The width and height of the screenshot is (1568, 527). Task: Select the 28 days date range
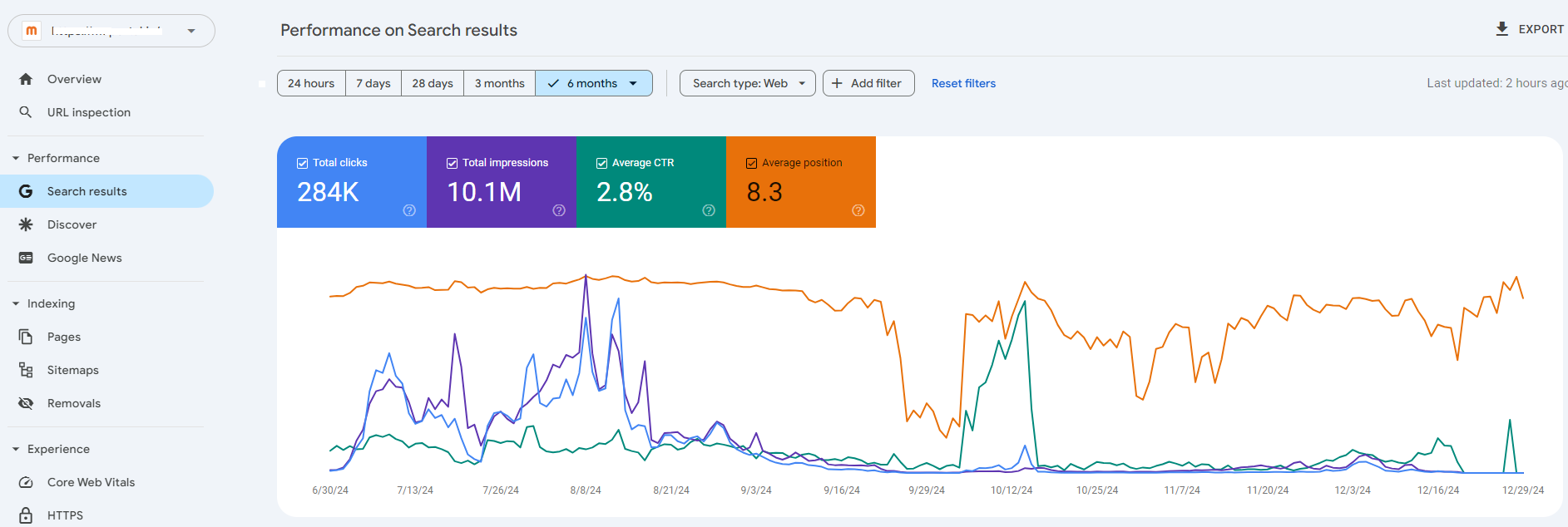coord(433,83)
